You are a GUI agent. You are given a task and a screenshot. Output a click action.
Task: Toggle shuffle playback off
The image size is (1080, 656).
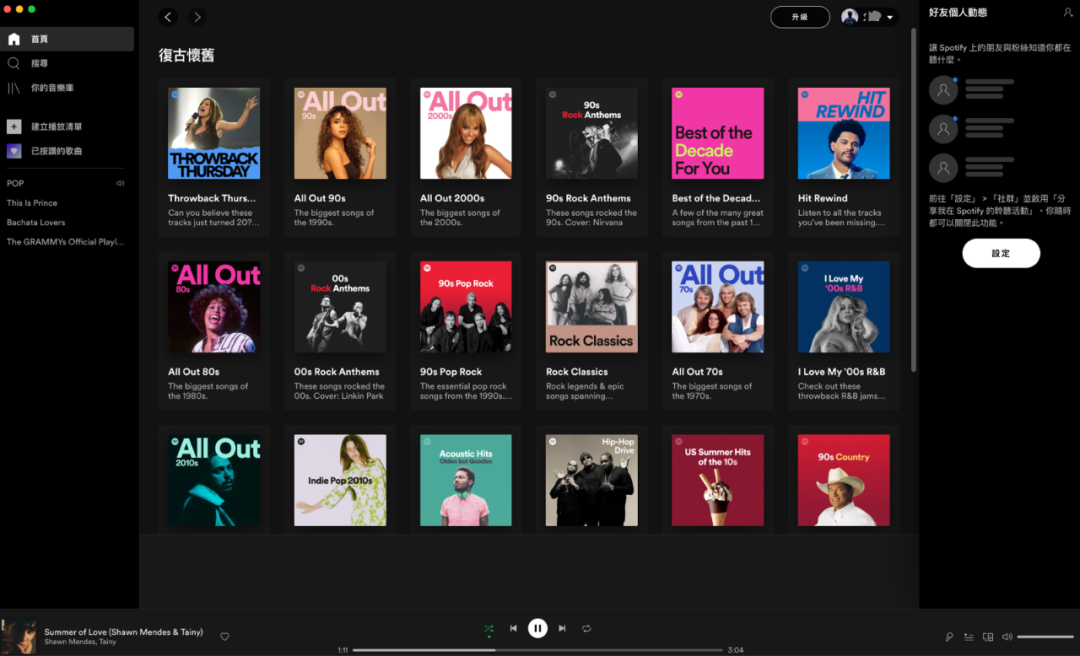489,629
